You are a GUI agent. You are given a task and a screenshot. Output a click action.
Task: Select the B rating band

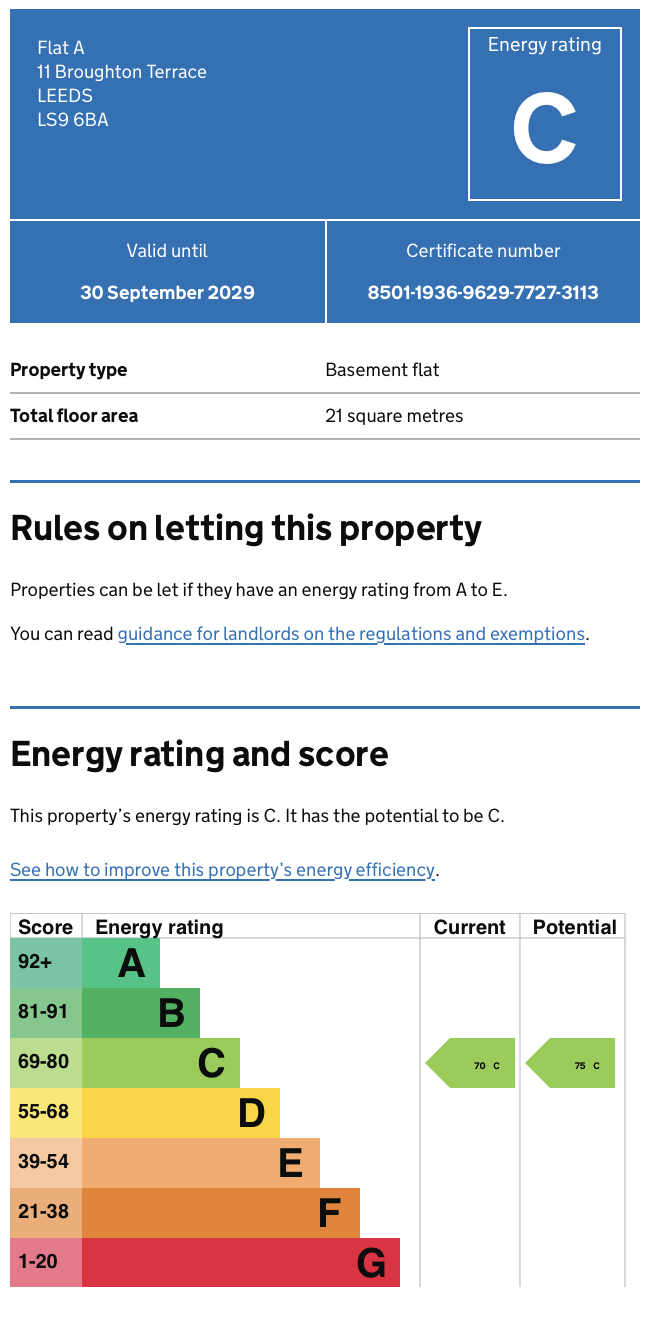(141, 1013)
